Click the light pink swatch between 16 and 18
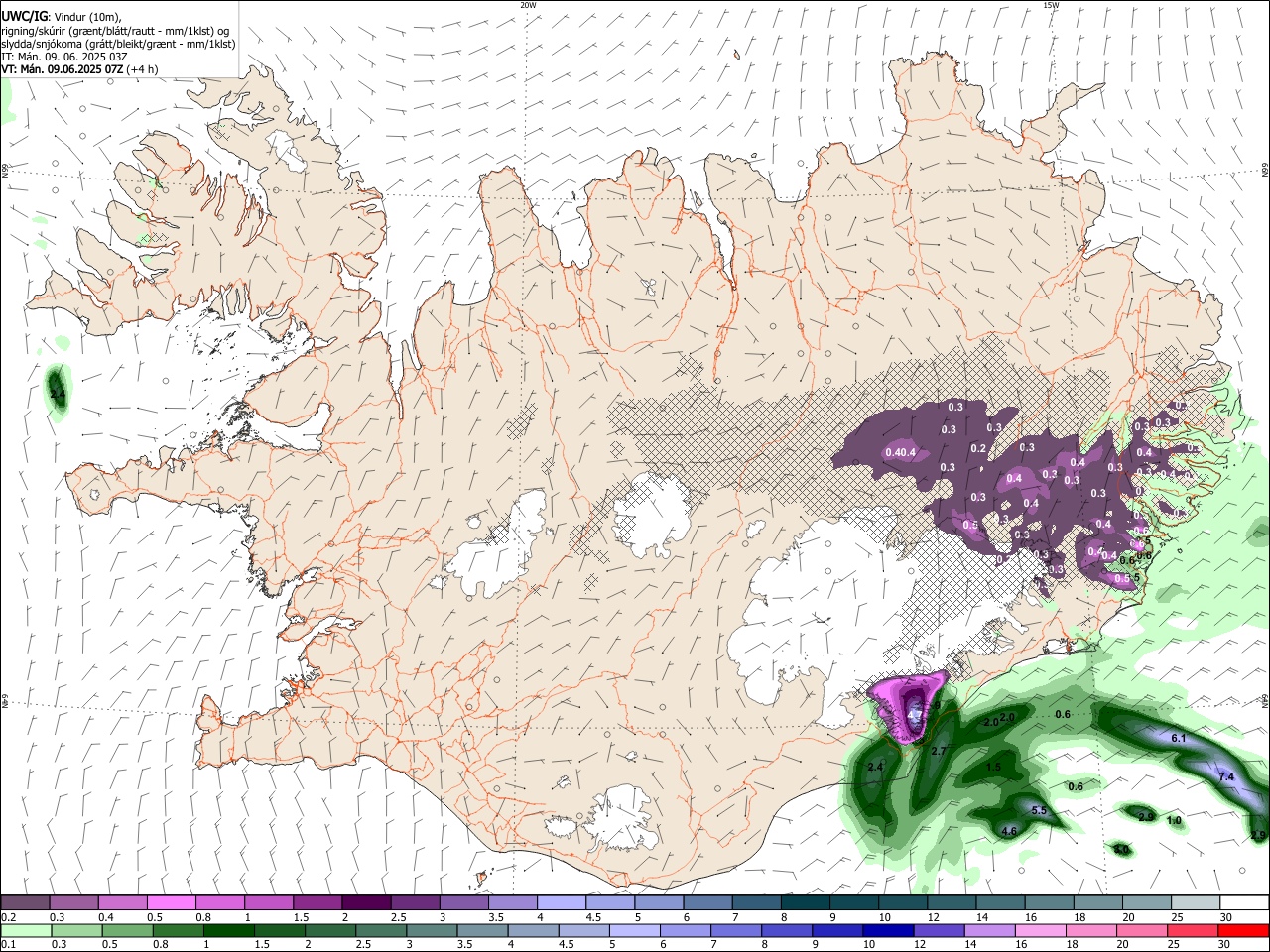This screenshot has width=1270, height=952. pos(1041,930)
